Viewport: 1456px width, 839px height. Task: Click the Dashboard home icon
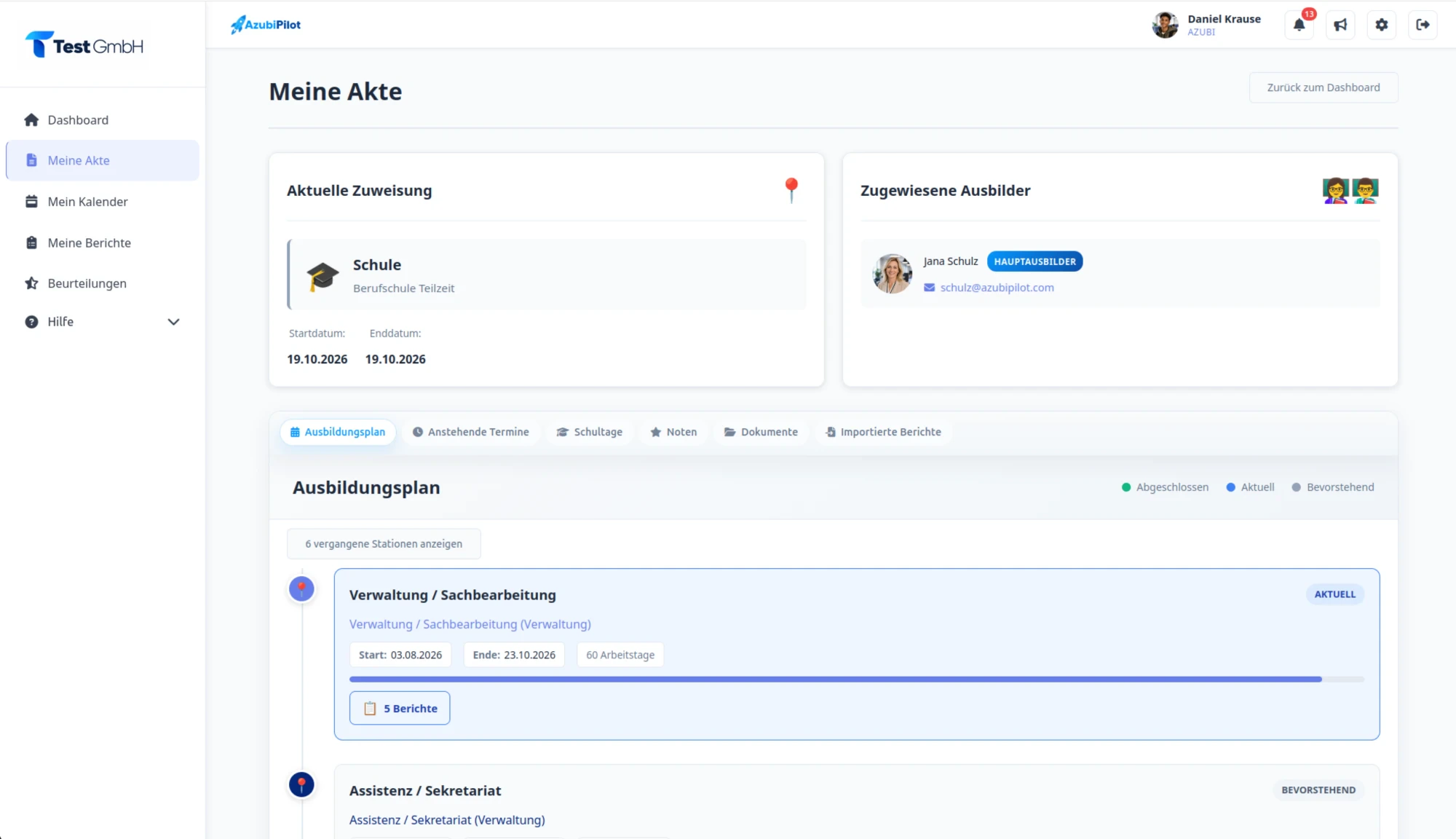pos(31,120)
